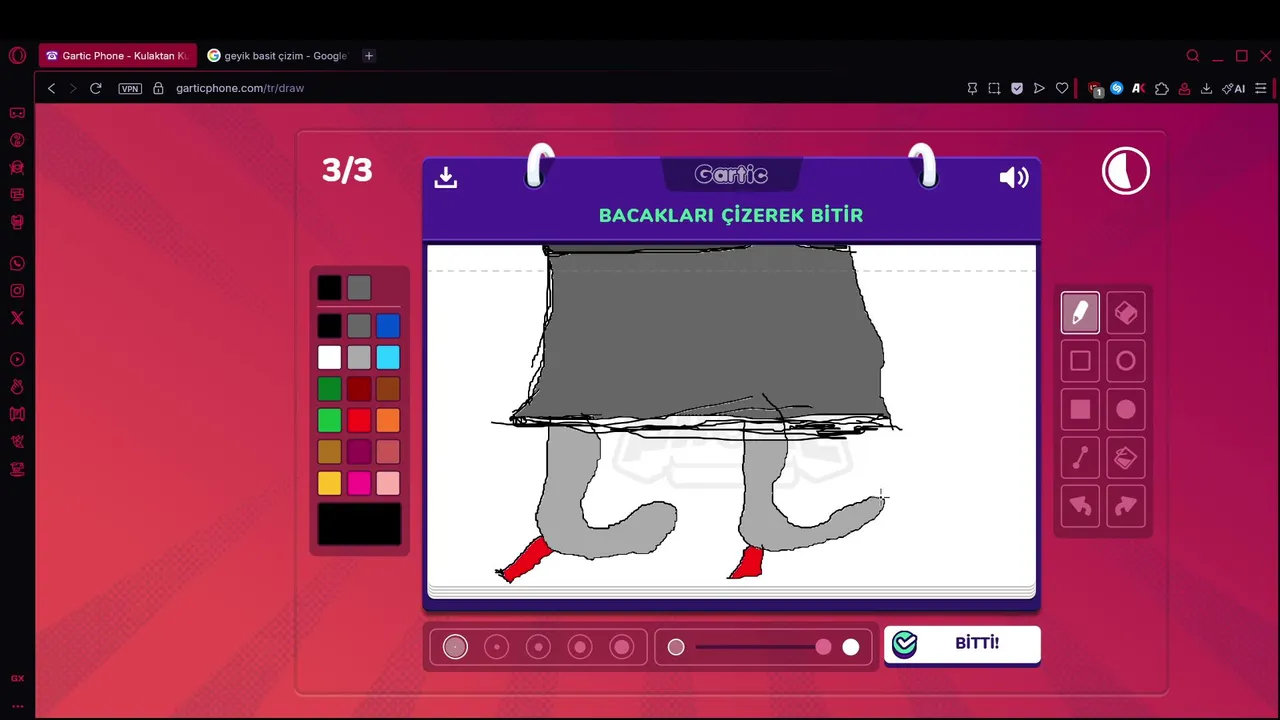The image size is (1280, 720).
Task: Click the BİTTİ! done button
Action: point(962,644)
